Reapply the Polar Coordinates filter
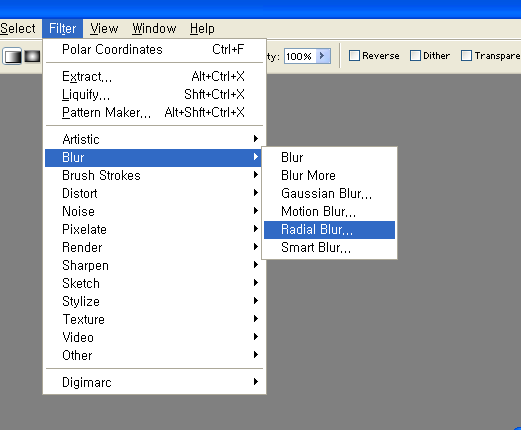The height and width of the screenshot is (430, 521). [154, 50]
